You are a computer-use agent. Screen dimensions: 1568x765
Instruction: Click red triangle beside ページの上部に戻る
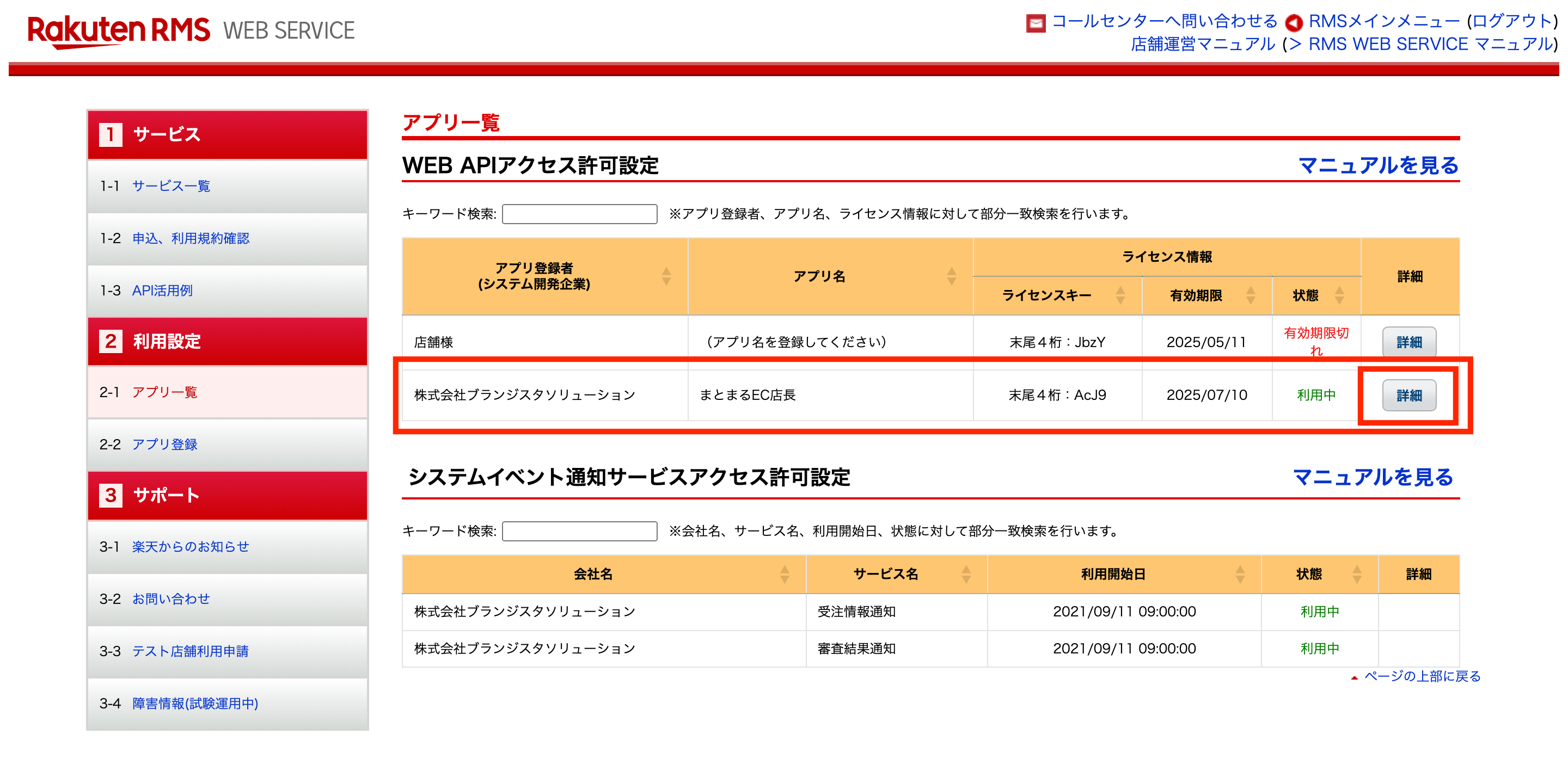1355,677
